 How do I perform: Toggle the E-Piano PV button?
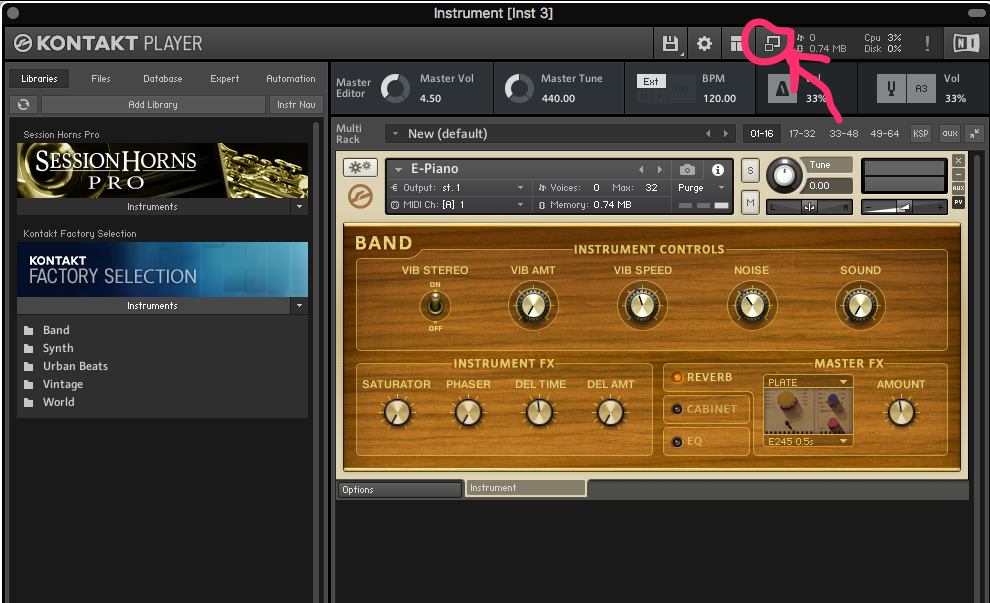pos(958,202)
